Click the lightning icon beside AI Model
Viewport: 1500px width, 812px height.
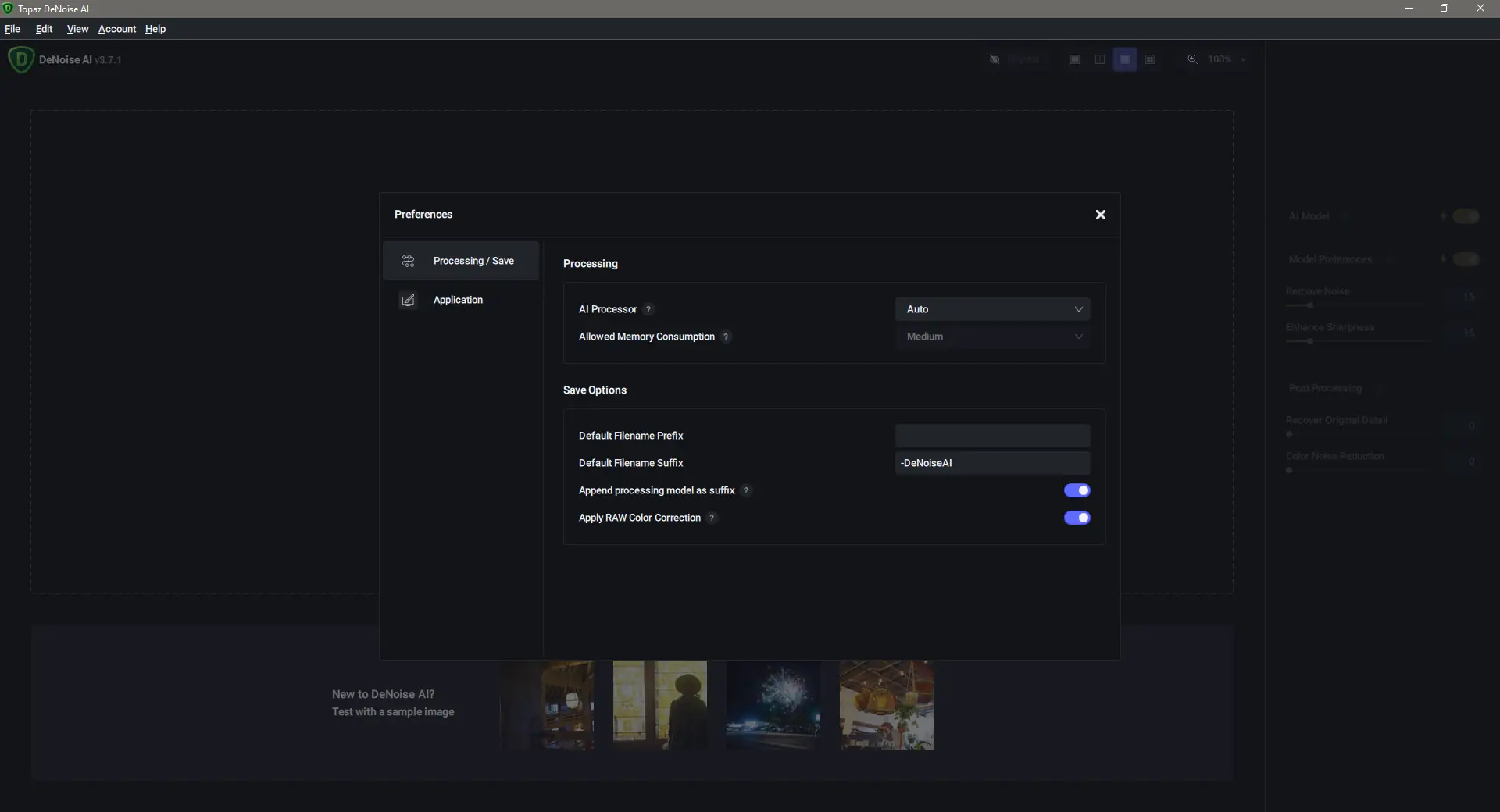[1443, 216]
